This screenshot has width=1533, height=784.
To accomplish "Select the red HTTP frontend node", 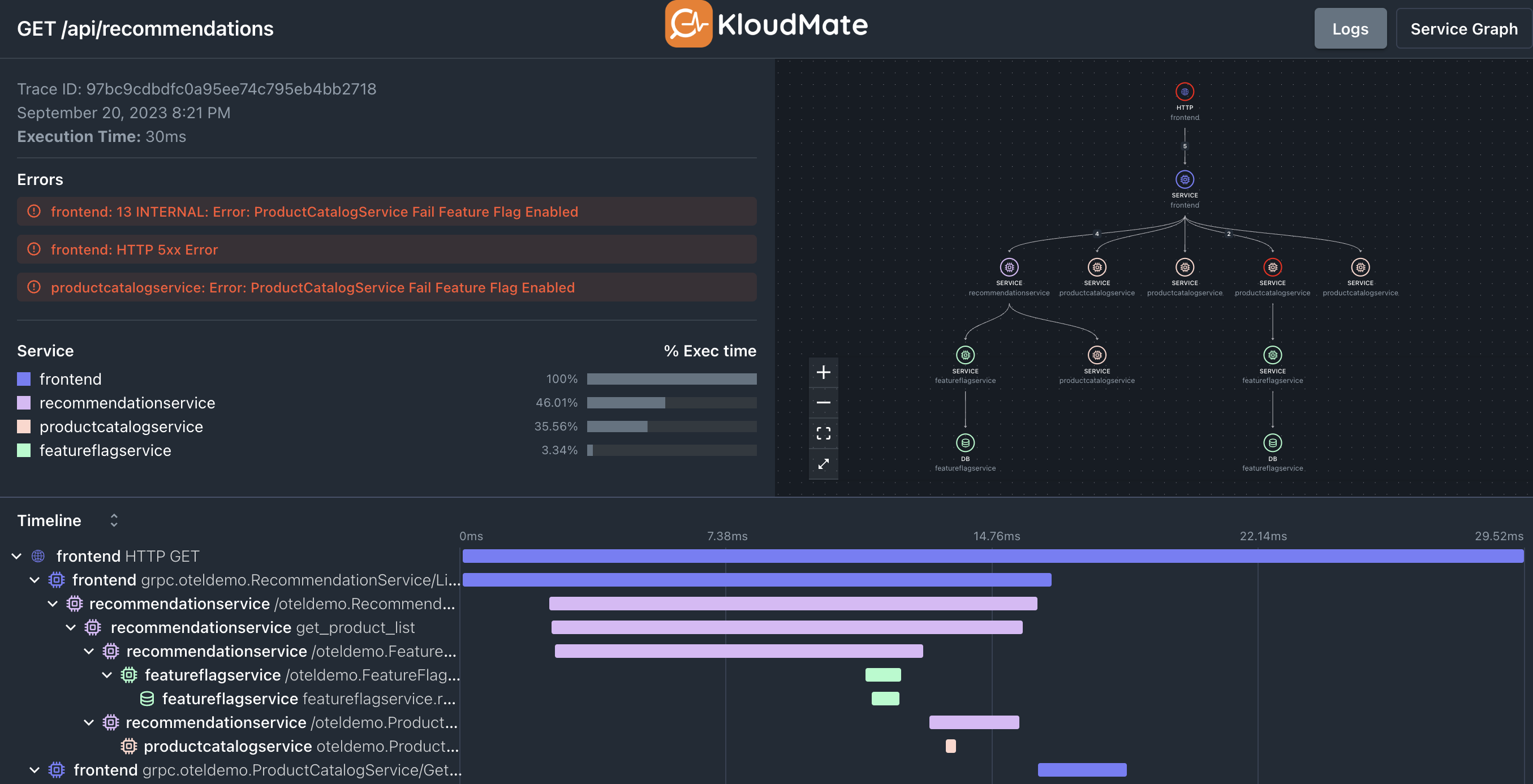I will coord(1185,92).
